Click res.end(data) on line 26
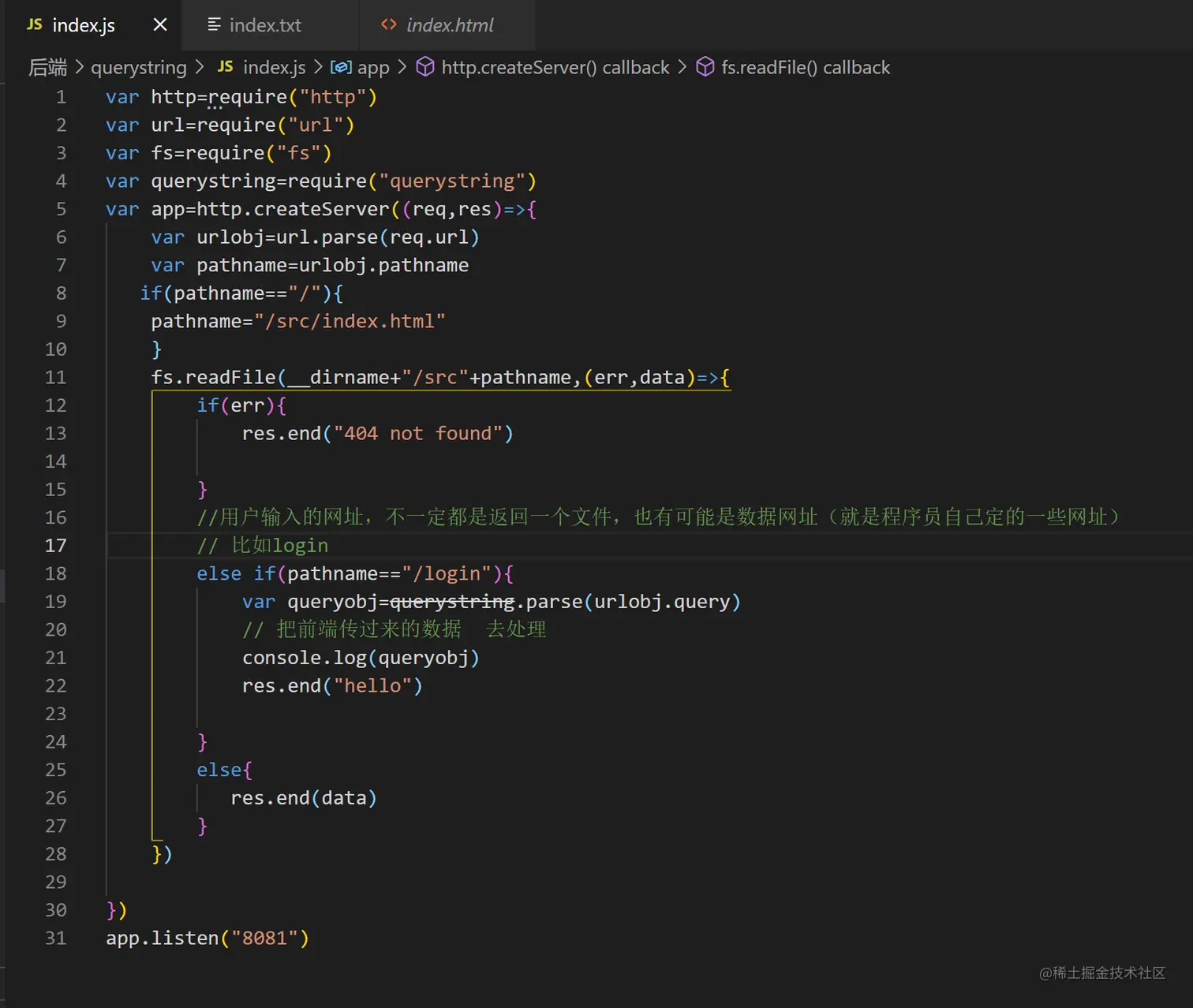This screenshot has width=1193, height=1008. [x=304, y=798]
